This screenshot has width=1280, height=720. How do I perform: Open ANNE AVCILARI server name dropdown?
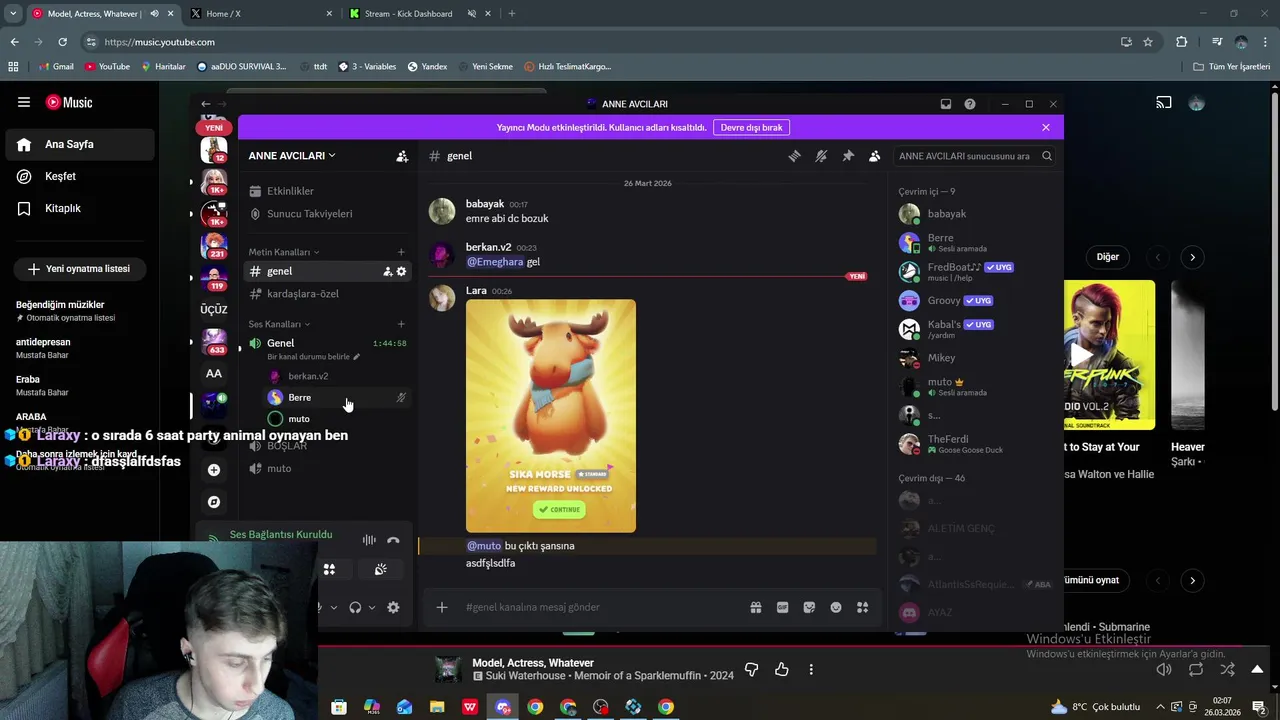pyautogui.click(x=292, y=156)
